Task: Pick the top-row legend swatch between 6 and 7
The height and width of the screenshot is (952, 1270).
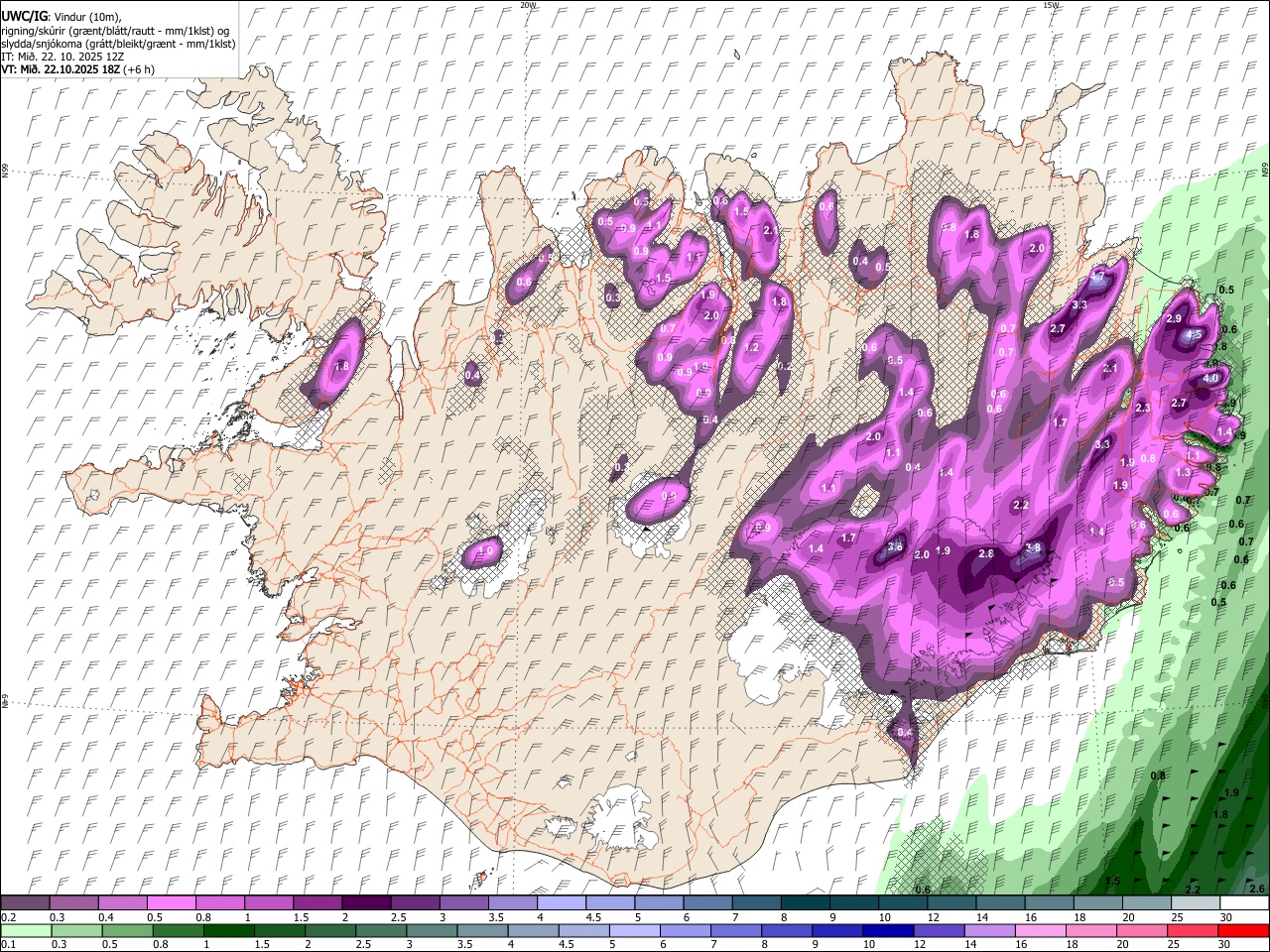Action: click(x=705, y=903)
